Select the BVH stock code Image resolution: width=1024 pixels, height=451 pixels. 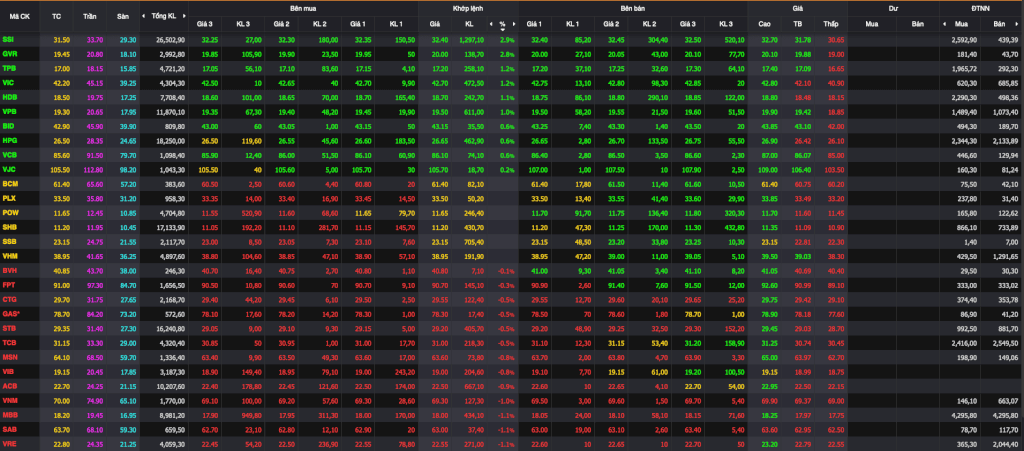coord(9,269)
